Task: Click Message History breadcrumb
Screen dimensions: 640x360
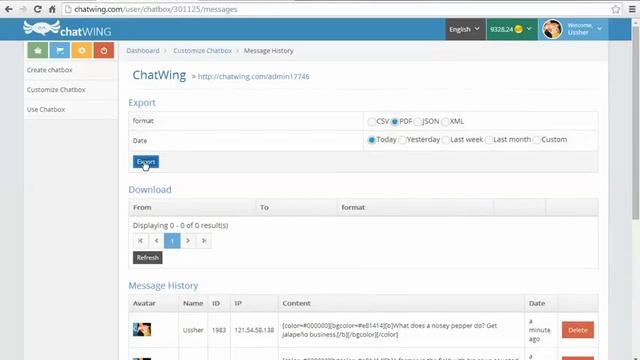Action: click(x=269, y=51)
